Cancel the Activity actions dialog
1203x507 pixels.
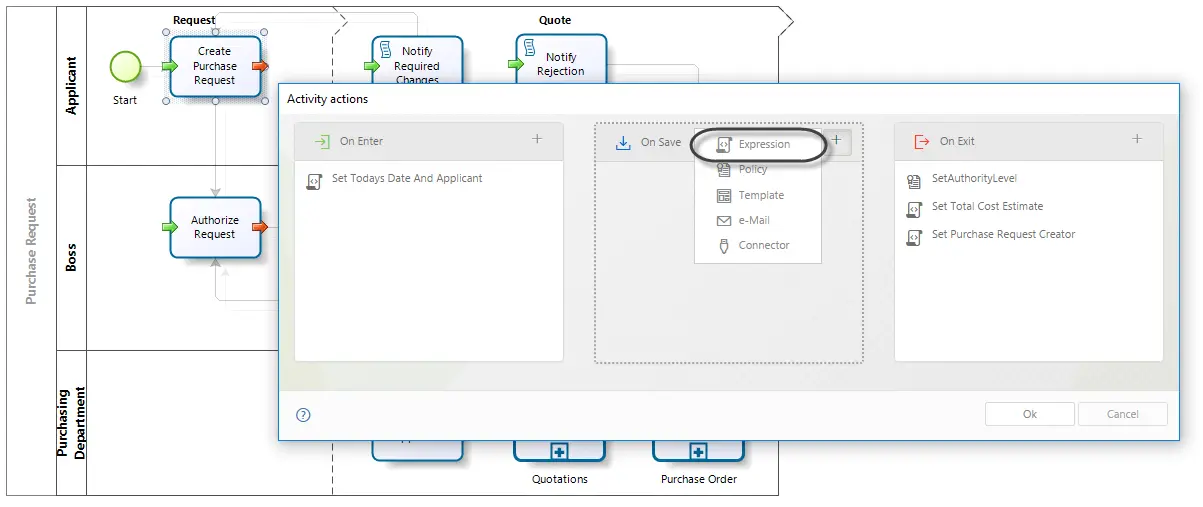coord(1122,414)
